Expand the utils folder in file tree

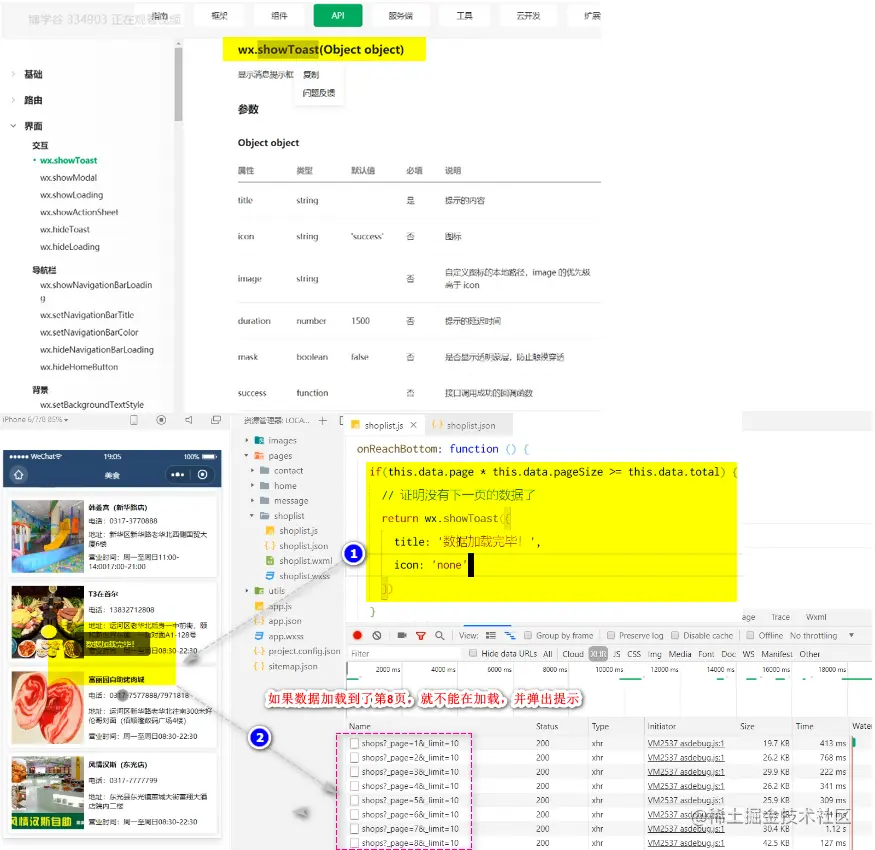247,590
